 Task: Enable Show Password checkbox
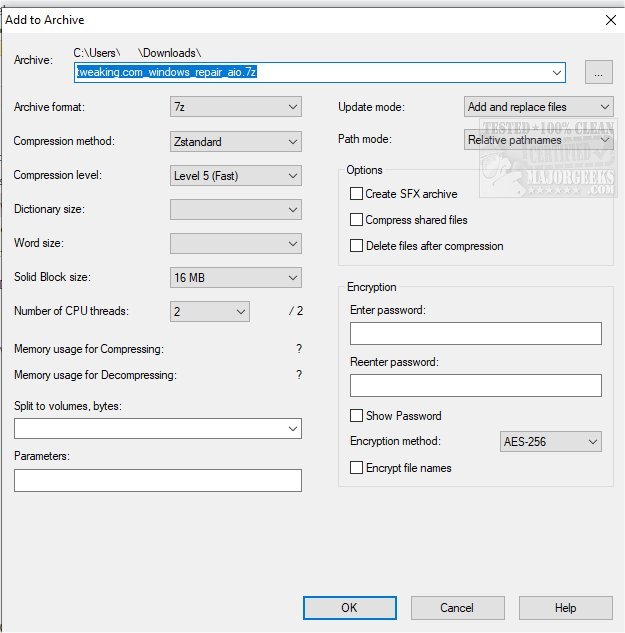pyautogui.click(x=356, y=416)
